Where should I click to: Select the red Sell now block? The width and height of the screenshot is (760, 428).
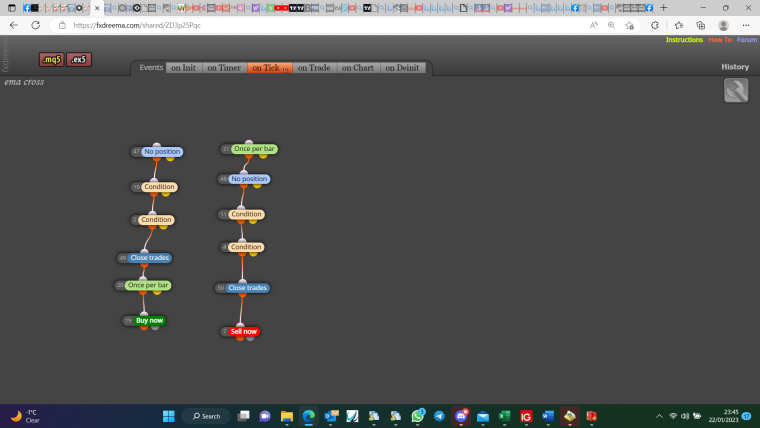pyautogui.click(x=243, y=332)
